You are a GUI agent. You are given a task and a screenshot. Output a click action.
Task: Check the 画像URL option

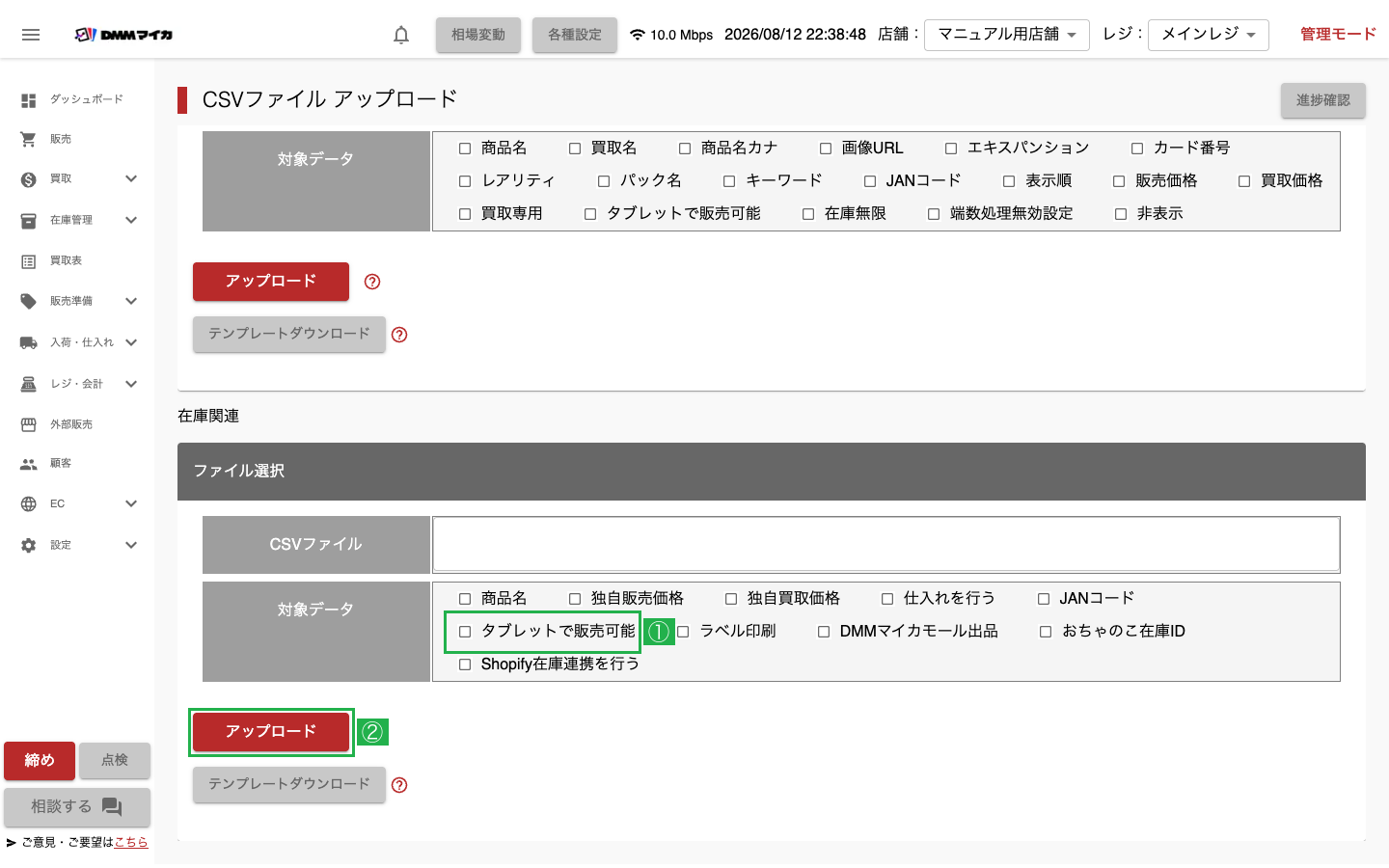point(826,149)
